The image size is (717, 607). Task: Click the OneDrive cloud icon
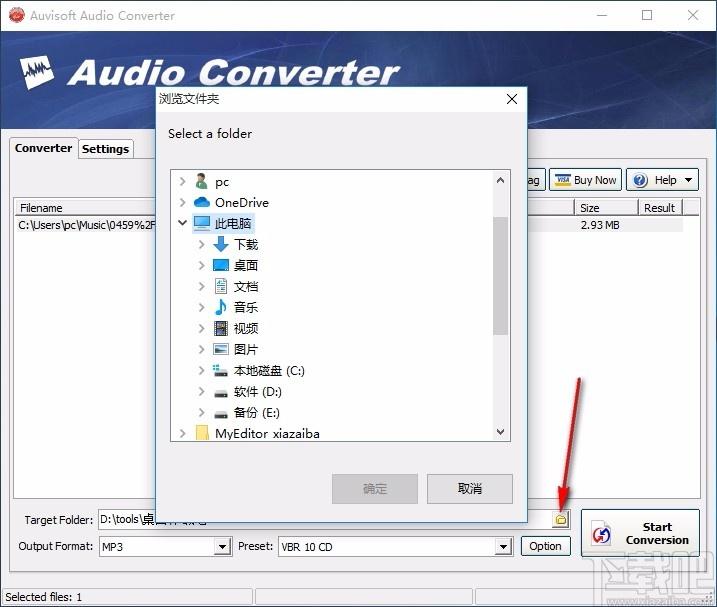pyautogui.click(x=202, y=202)
